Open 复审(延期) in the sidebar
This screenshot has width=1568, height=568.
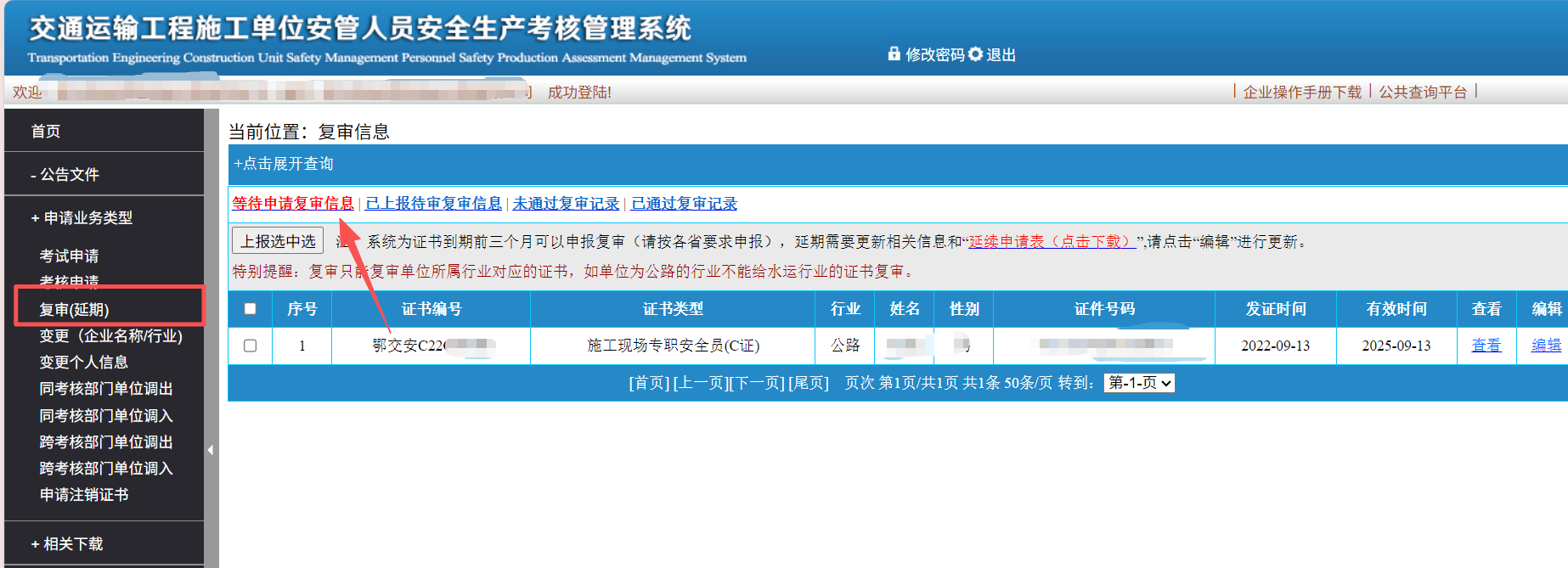coord(75,310)
